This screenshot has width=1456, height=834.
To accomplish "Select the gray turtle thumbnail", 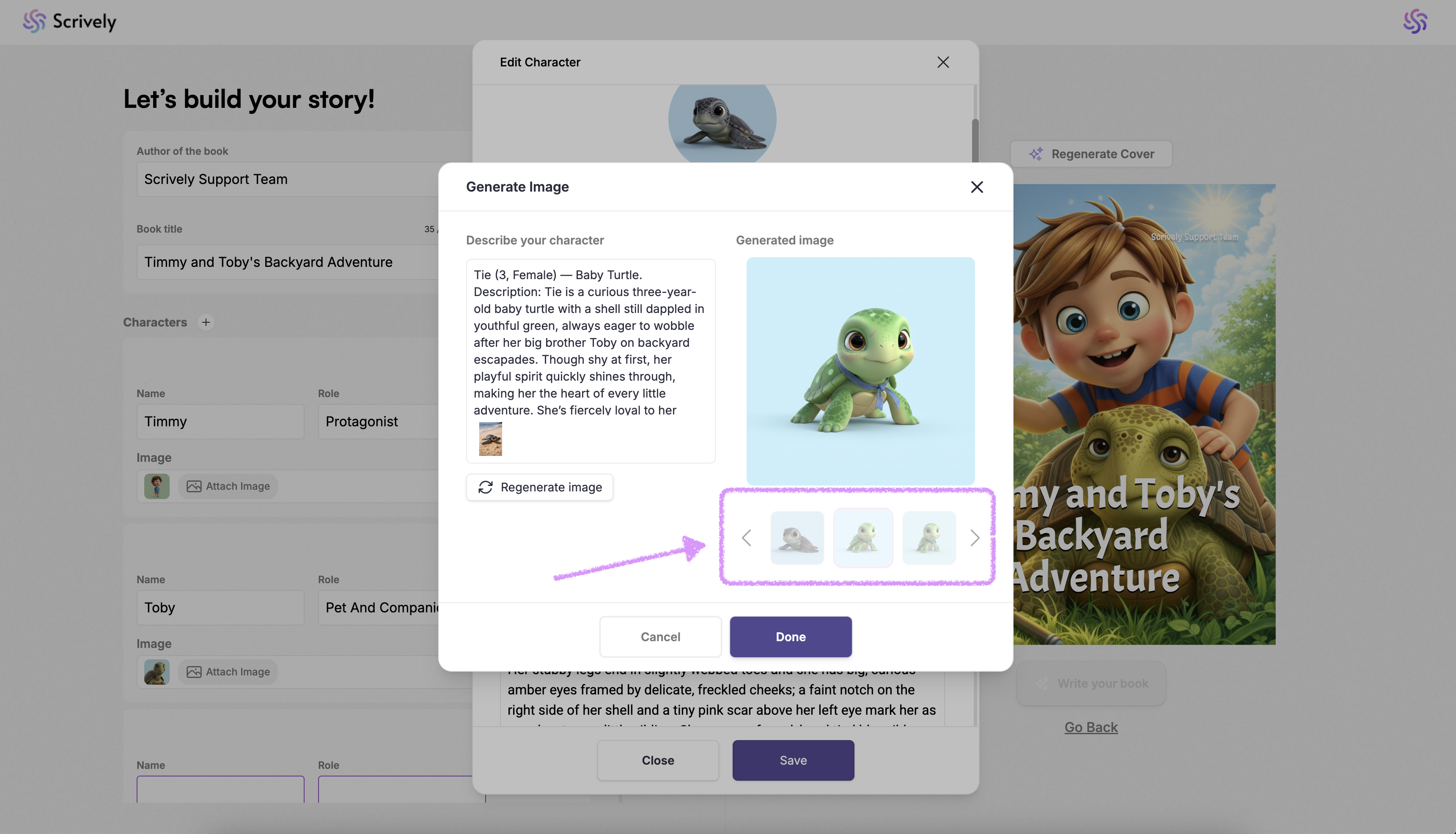I will coord(797,538).
